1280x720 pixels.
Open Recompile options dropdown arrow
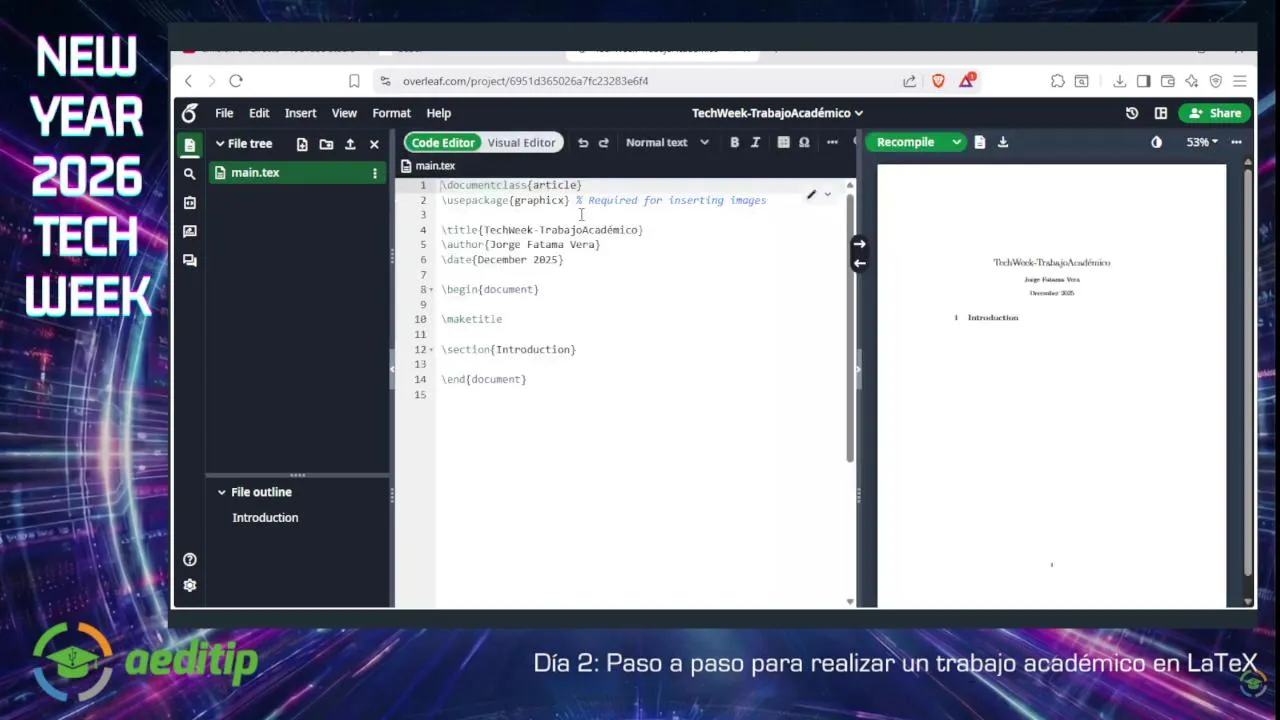tap(957, 142)
